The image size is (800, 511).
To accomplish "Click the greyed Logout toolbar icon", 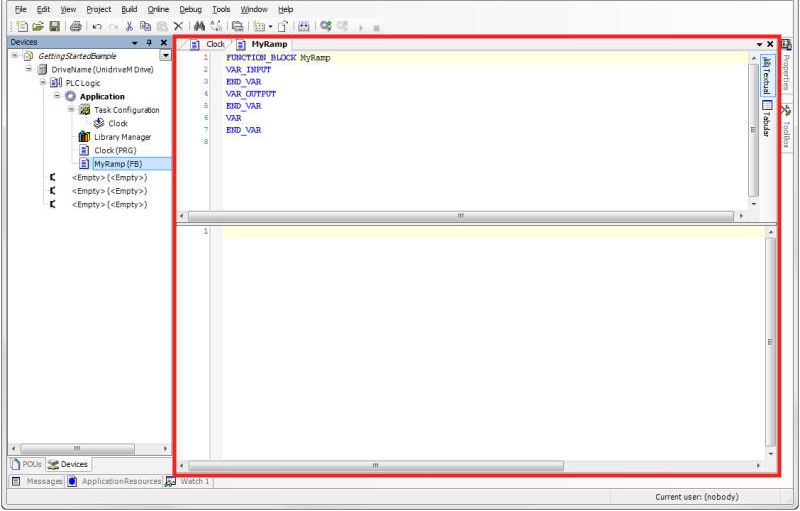I will pyautogui.click(x=342, y=26).
